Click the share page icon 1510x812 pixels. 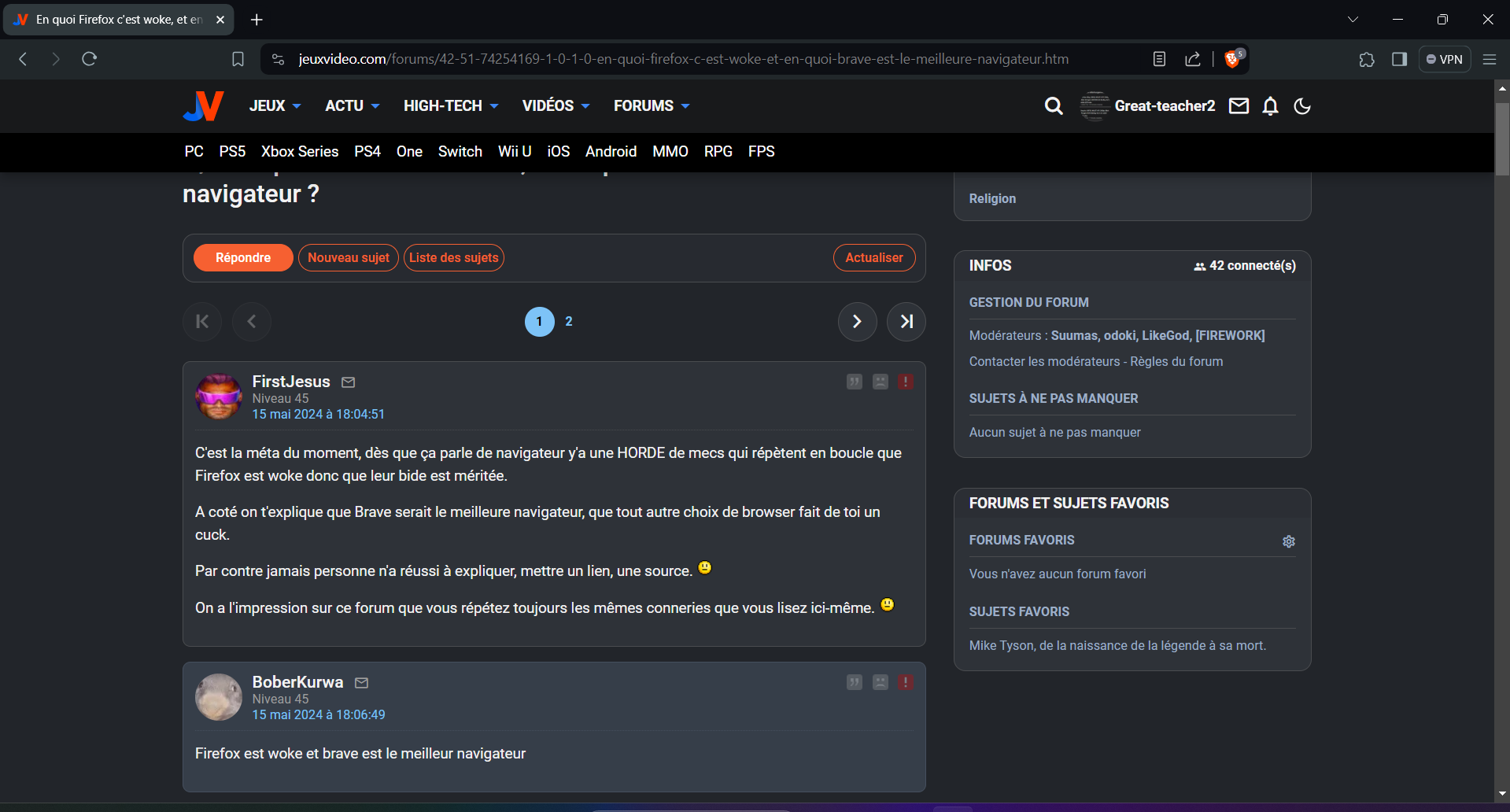click(x=1193, y=59)
